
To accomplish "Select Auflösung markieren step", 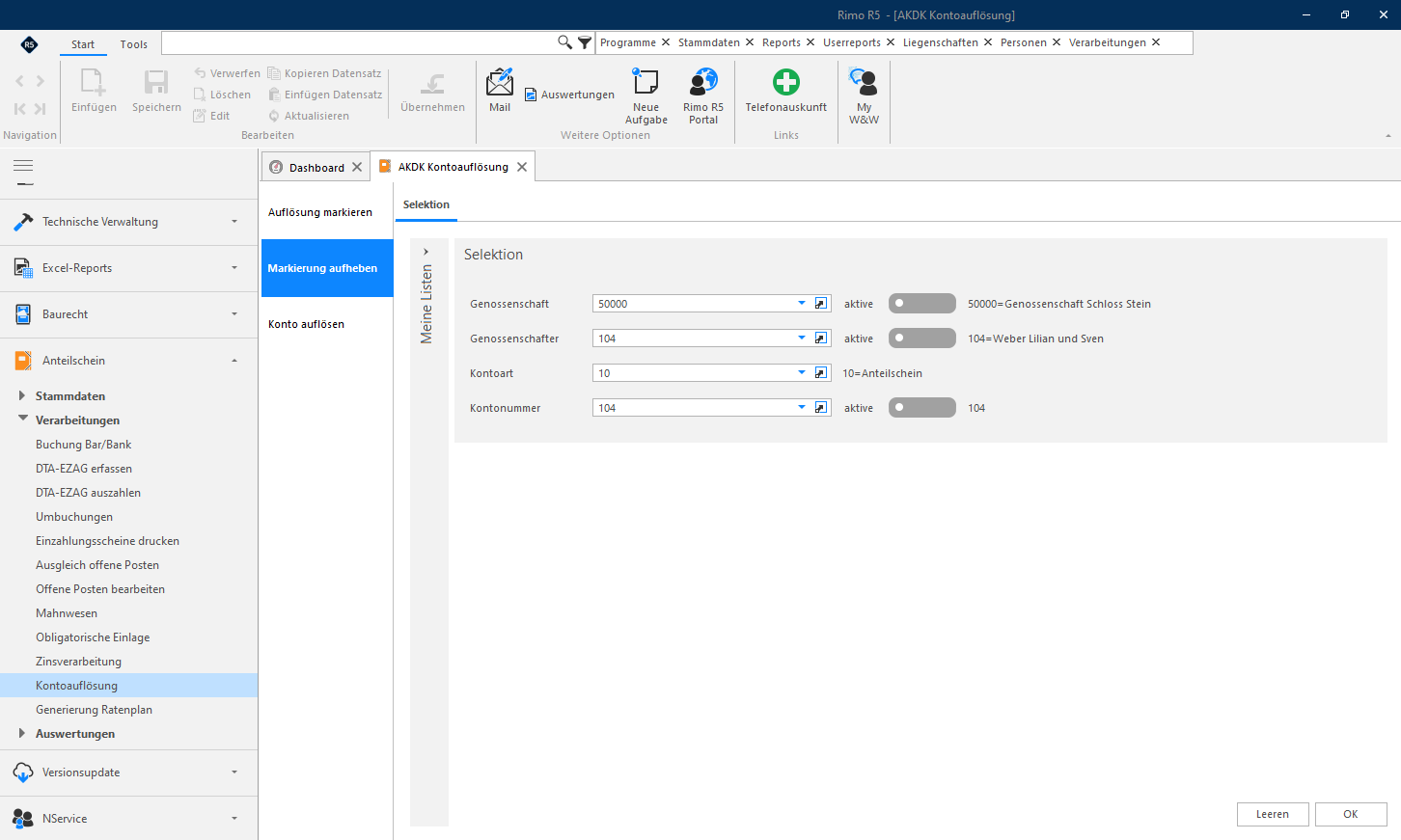I will coord(326,212).
